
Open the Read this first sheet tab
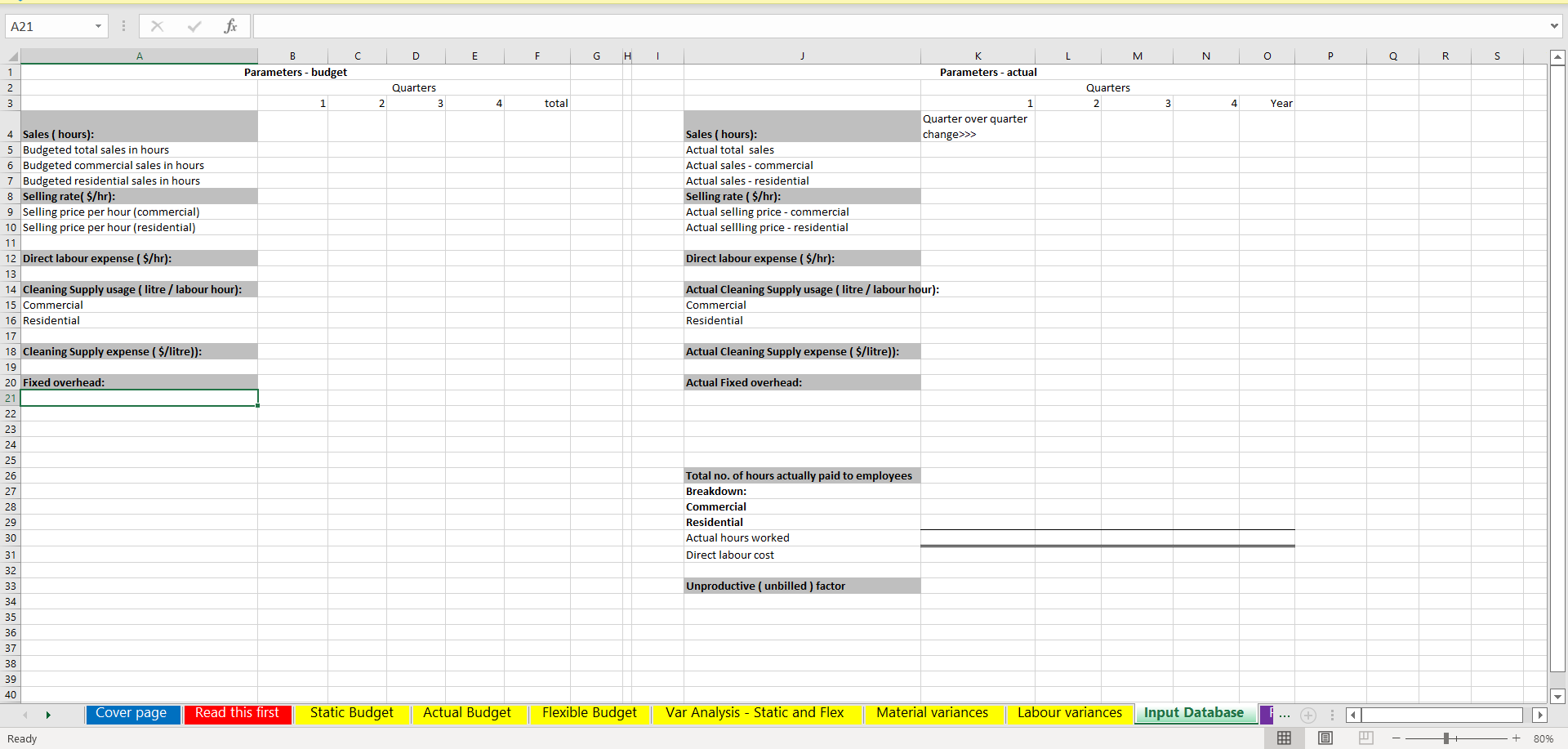[237, 713]
